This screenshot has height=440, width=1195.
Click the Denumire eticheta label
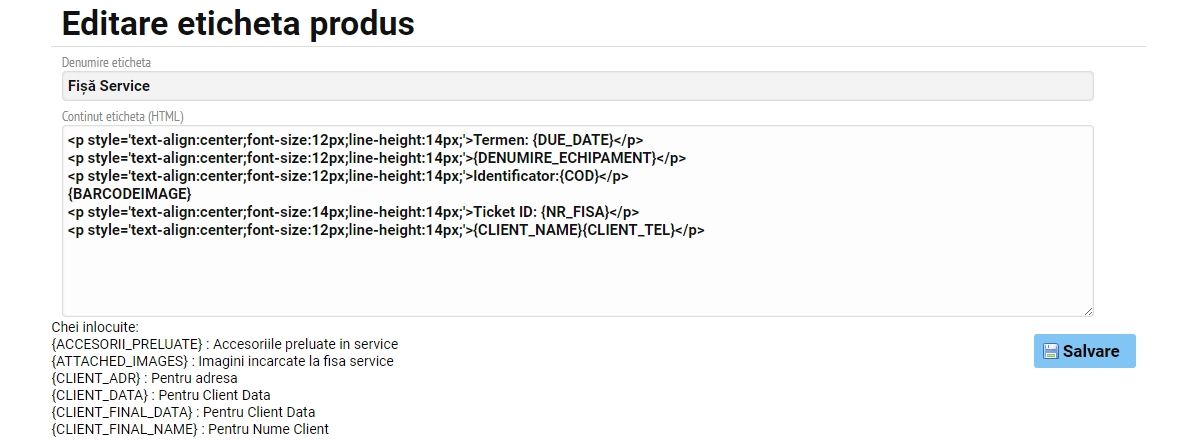pyautogui.click(x=106, y=63)
